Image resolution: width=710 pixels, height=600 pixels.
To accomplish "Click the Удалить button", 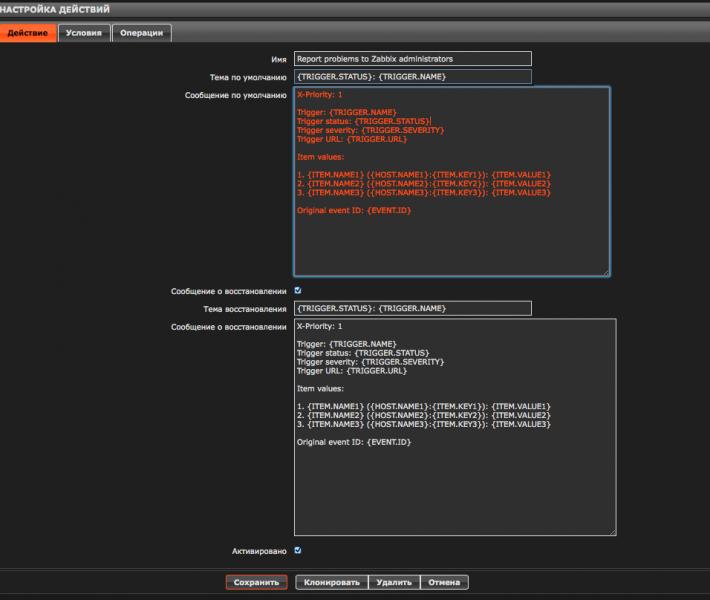I will pyautogui.click(x=394, y=582).
